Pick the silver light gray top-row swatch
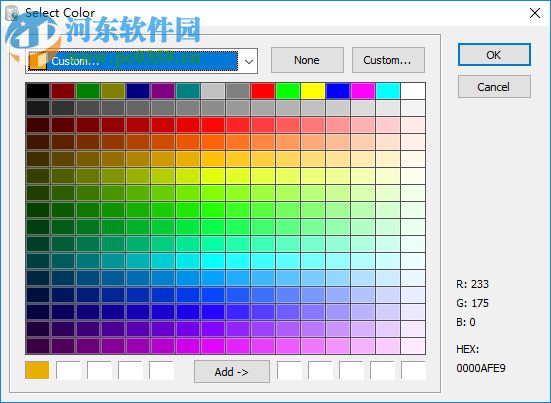This screenshot has height=403, width=551. click(x=213, y=91)
